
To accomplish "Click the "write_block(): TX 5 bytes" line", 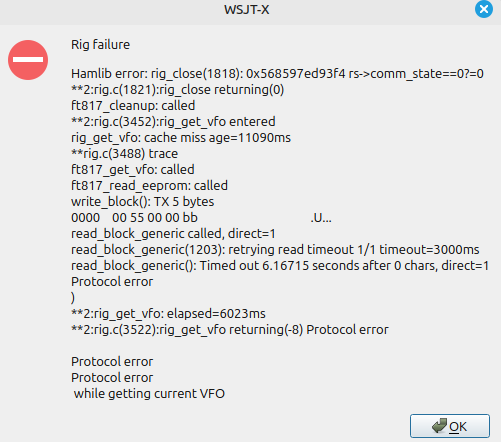I will 143,202.
